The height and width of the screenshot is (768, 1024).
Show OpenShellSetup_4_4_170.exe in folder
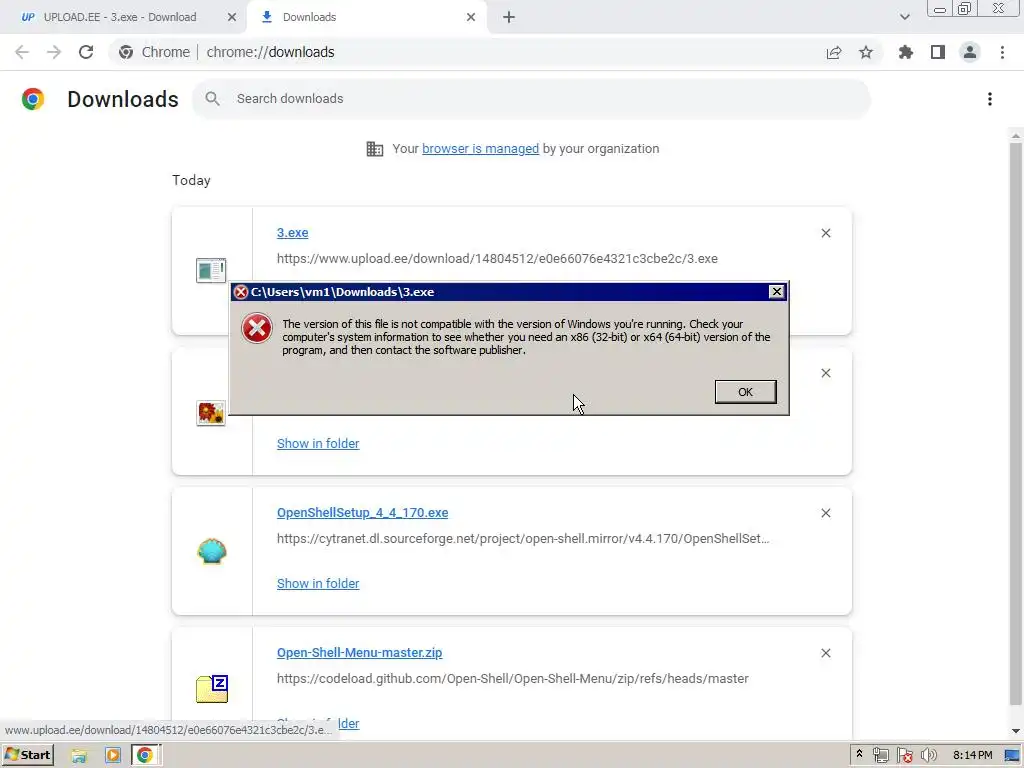[318, 583]
